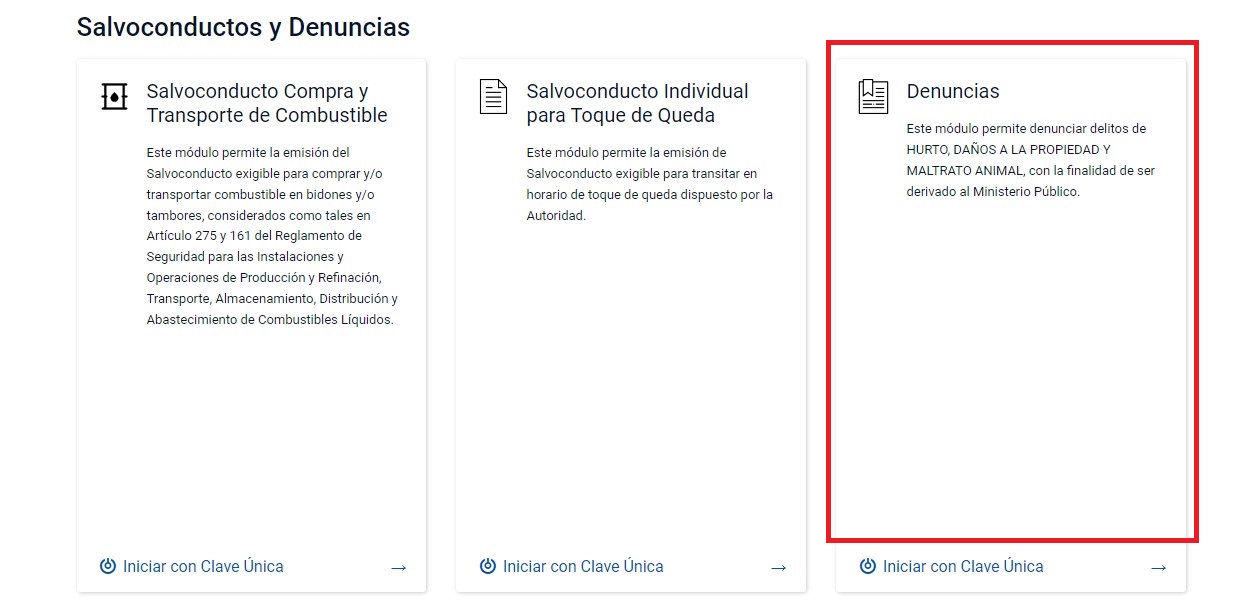Screen dimensions: 1253x608
Task: Click description mentioning HURTO, DAÑOS A LA PROPIEDAD
Action: pyautogui.click(x=1031, y=160)
